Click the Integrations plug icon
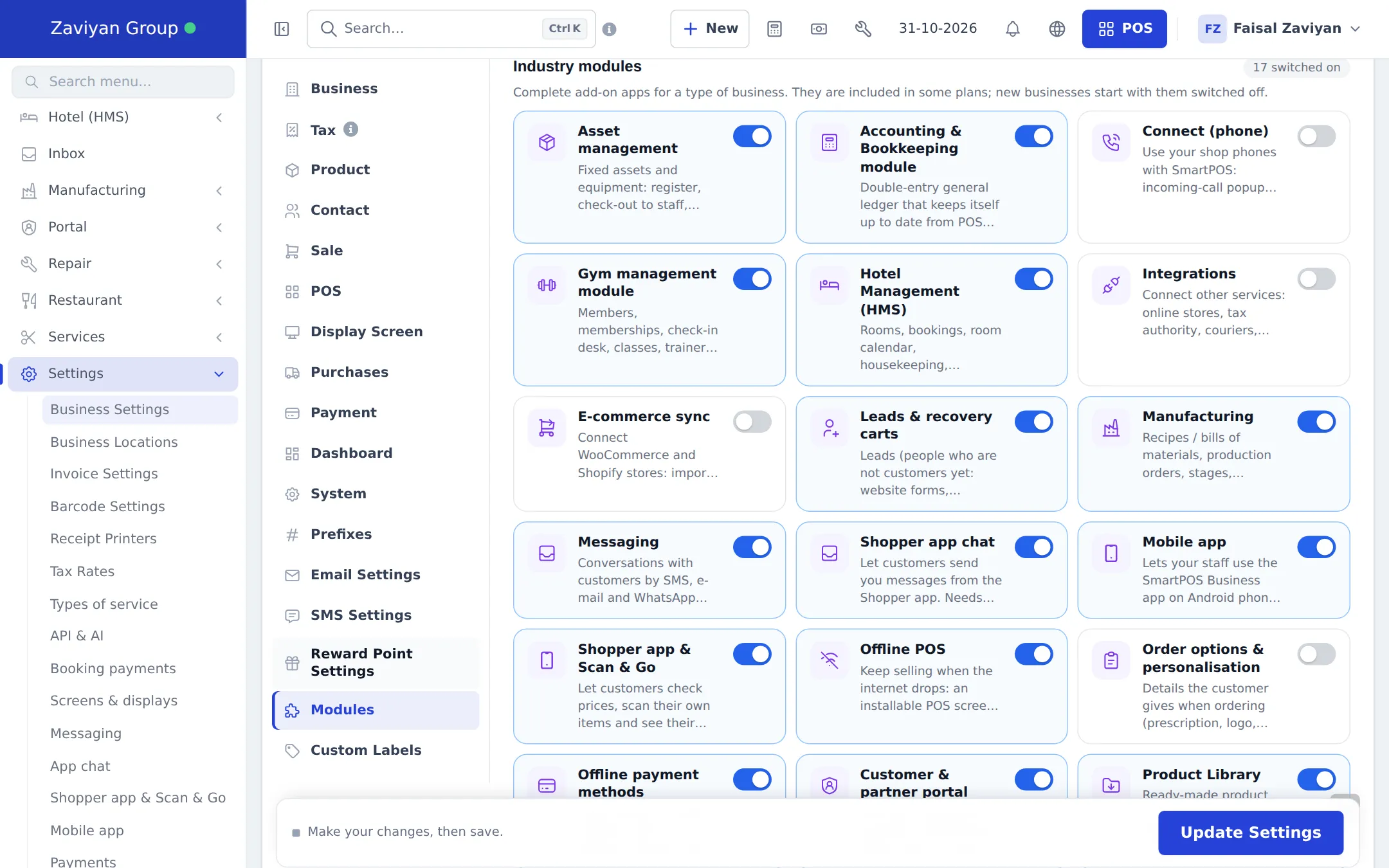This screenshot has height=868, width=1389. tap(1111, 285)
